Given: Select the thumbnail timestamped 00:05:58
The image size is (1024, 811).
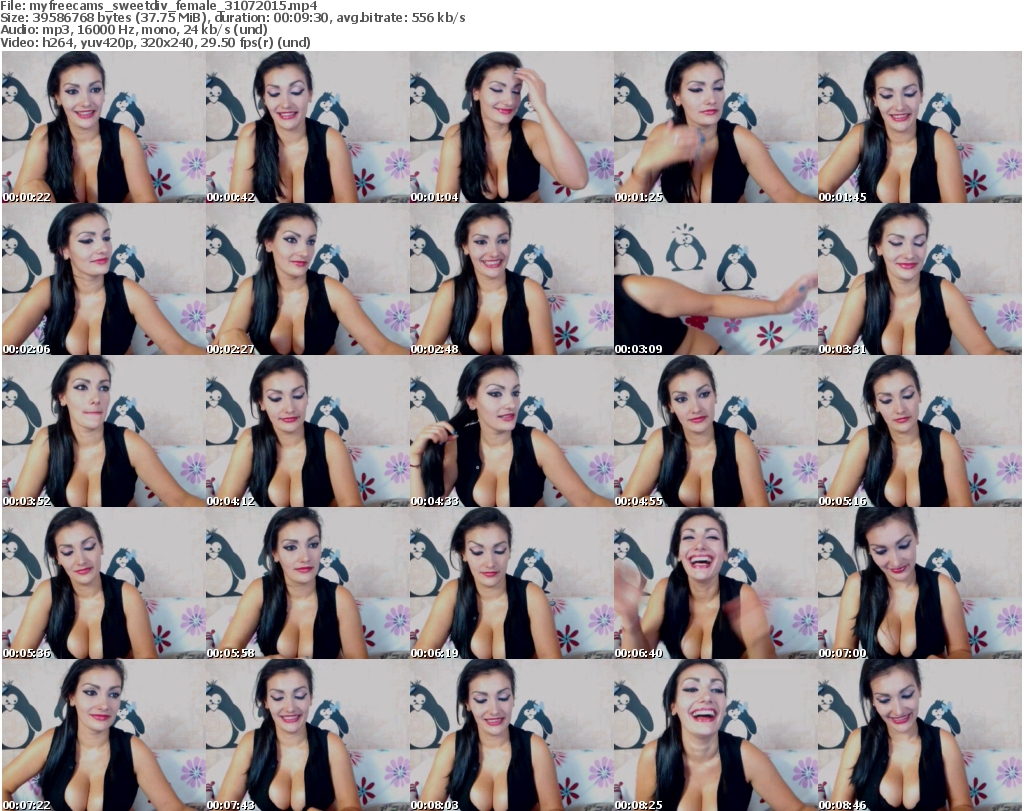Looking at the screenshot, I should [x=308, y=583].
